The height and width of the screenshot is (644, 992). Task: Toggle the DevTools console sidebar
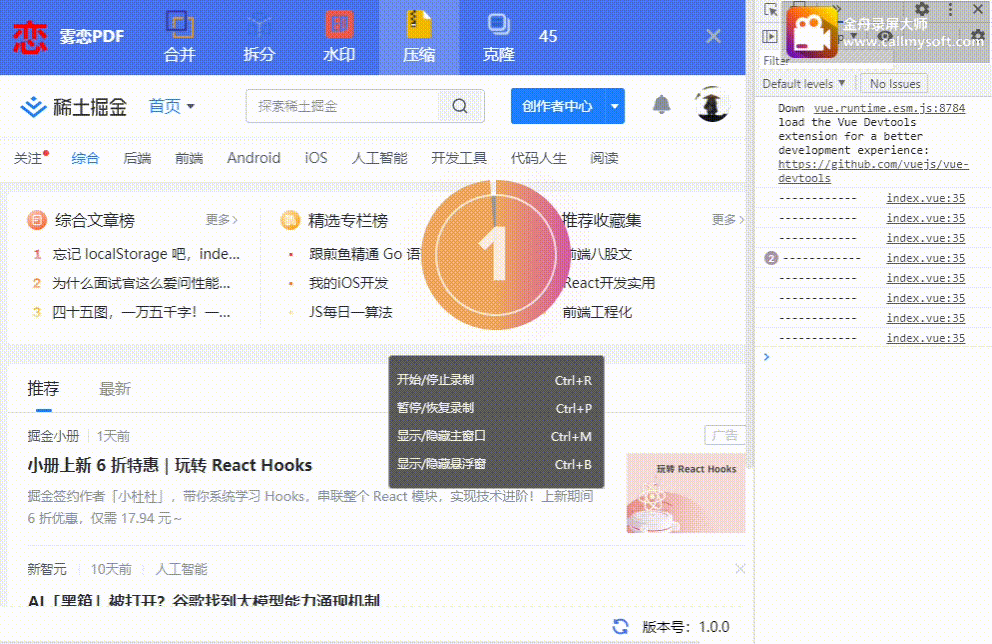point(770,36)
